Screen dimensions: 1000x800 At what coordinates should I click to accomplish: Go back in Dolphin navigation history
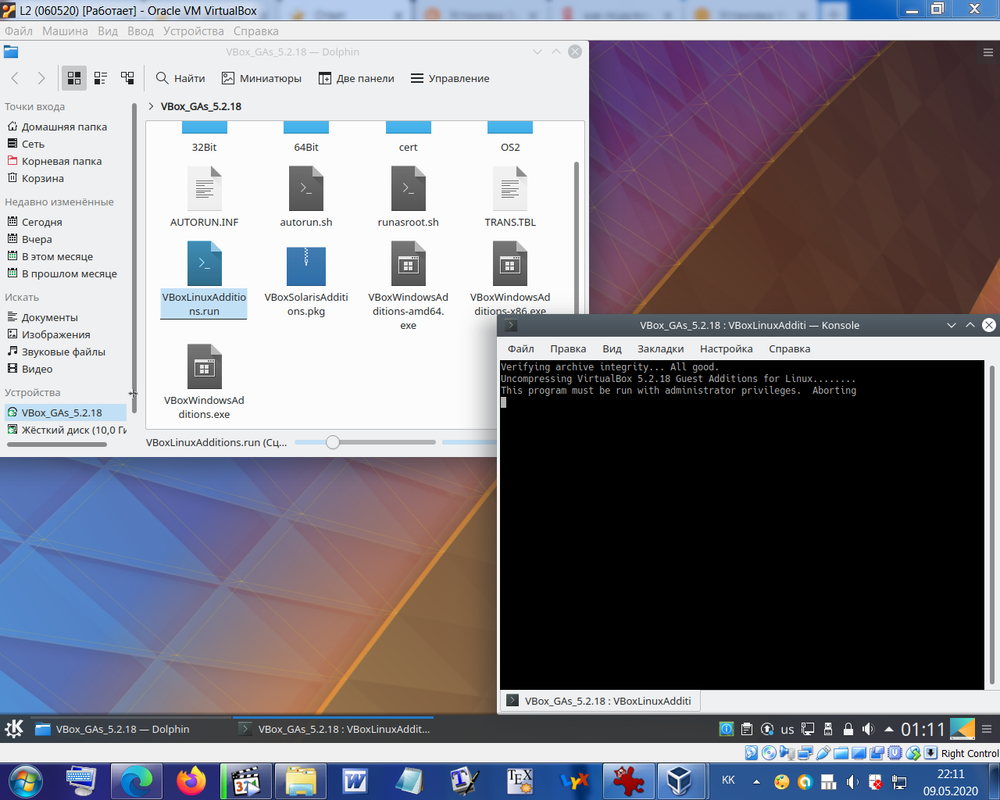(15, 78)
